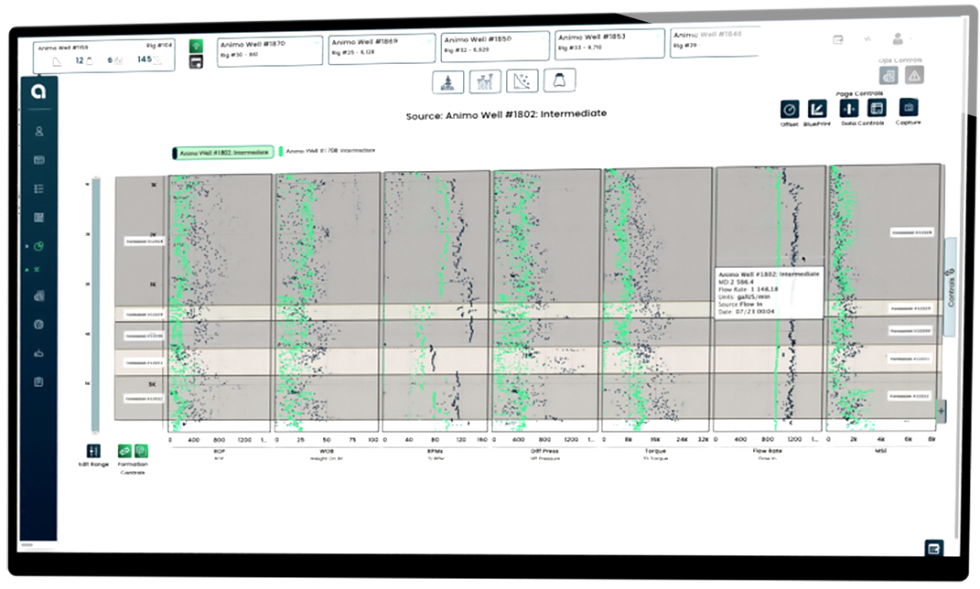Click the Diff Press chart axis label
Image resolution: width=980 pixels, height=589 pixels.
545,451
